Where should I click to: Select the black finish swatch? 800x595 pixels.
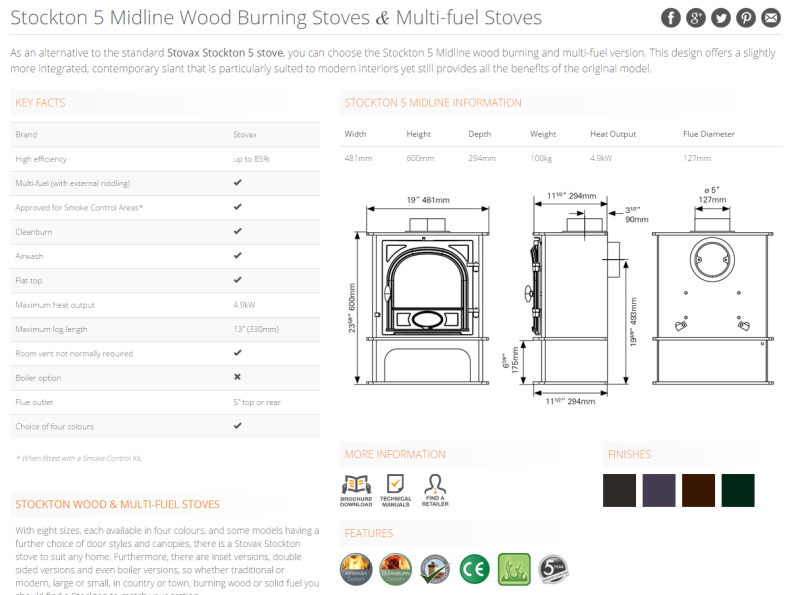(x=619, y=490)
